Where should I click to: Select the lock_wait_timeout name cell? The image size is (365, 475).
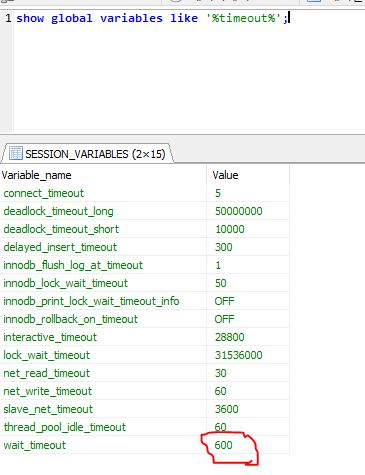(x=103, y=355)
